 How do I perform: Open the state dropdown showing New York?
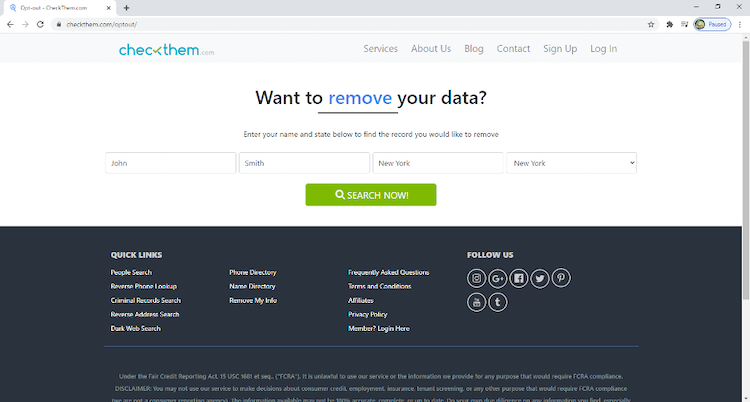pyautogui.click(x=572, y=163)
